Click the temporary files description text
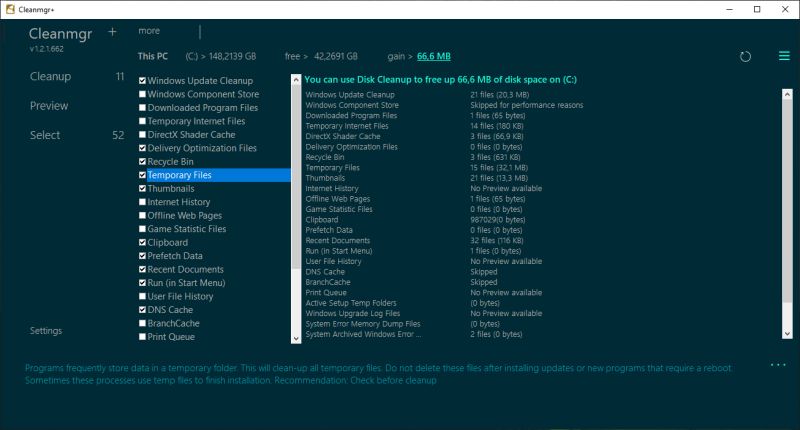The image size is (800, 430). 379,374
